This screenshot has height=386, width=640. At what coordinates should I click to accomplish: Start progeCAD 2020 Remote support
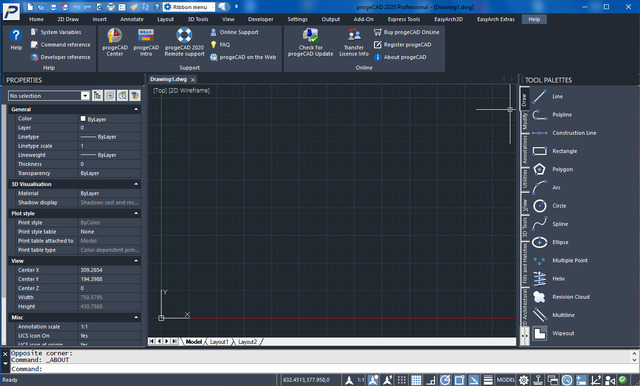(184, 42)
